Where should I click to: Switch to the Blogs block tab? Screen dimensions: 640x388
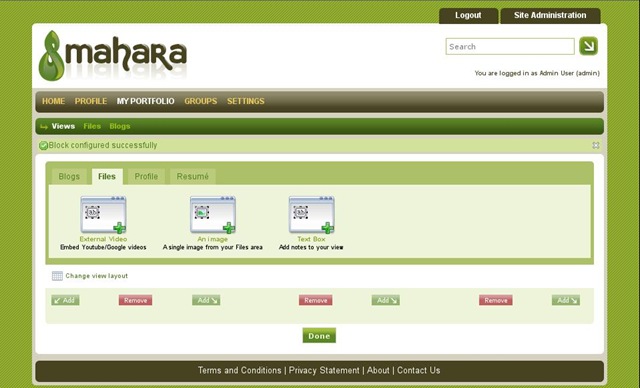pyautogui.click(x=69, y=177)
